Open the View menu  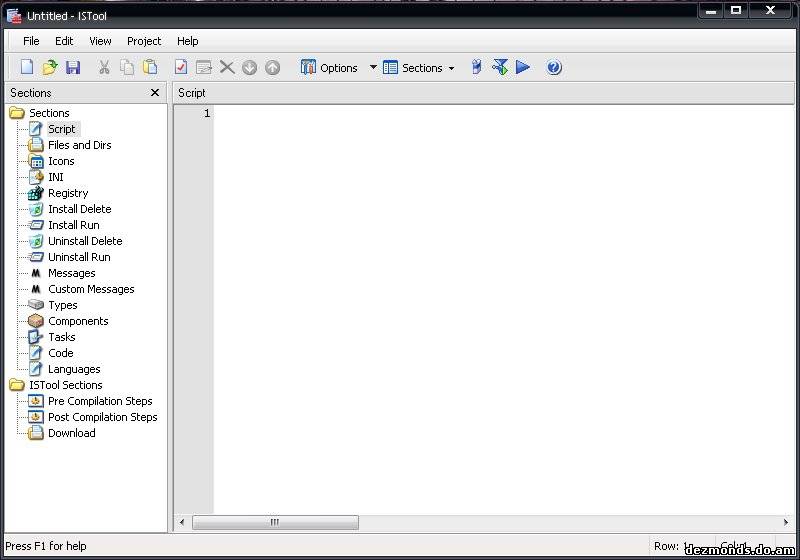pos(100,41)
